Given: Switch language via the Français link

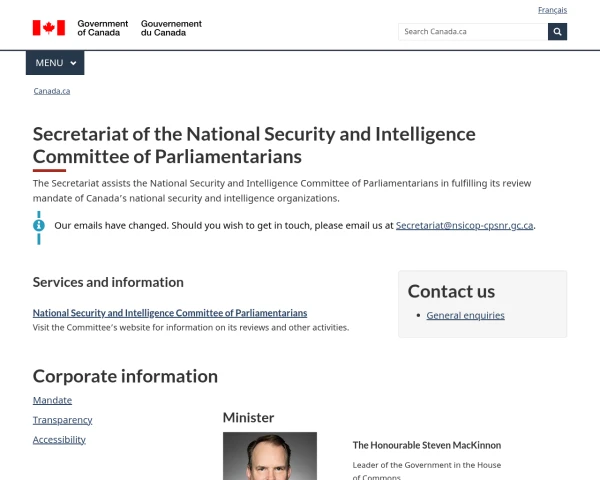Looking at the screenshot, I should [x=552, y=10].
